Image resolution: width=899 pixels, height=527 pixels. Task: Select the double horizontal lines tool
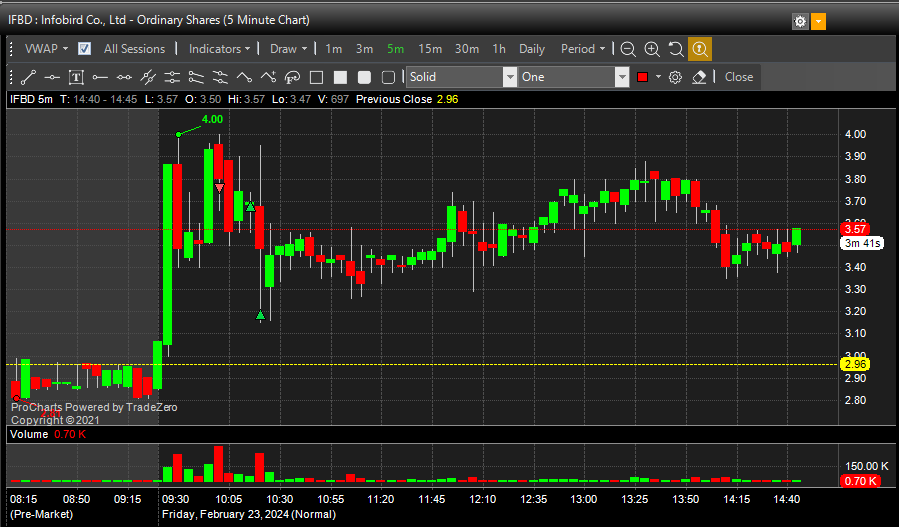click(x=172, y=77)
